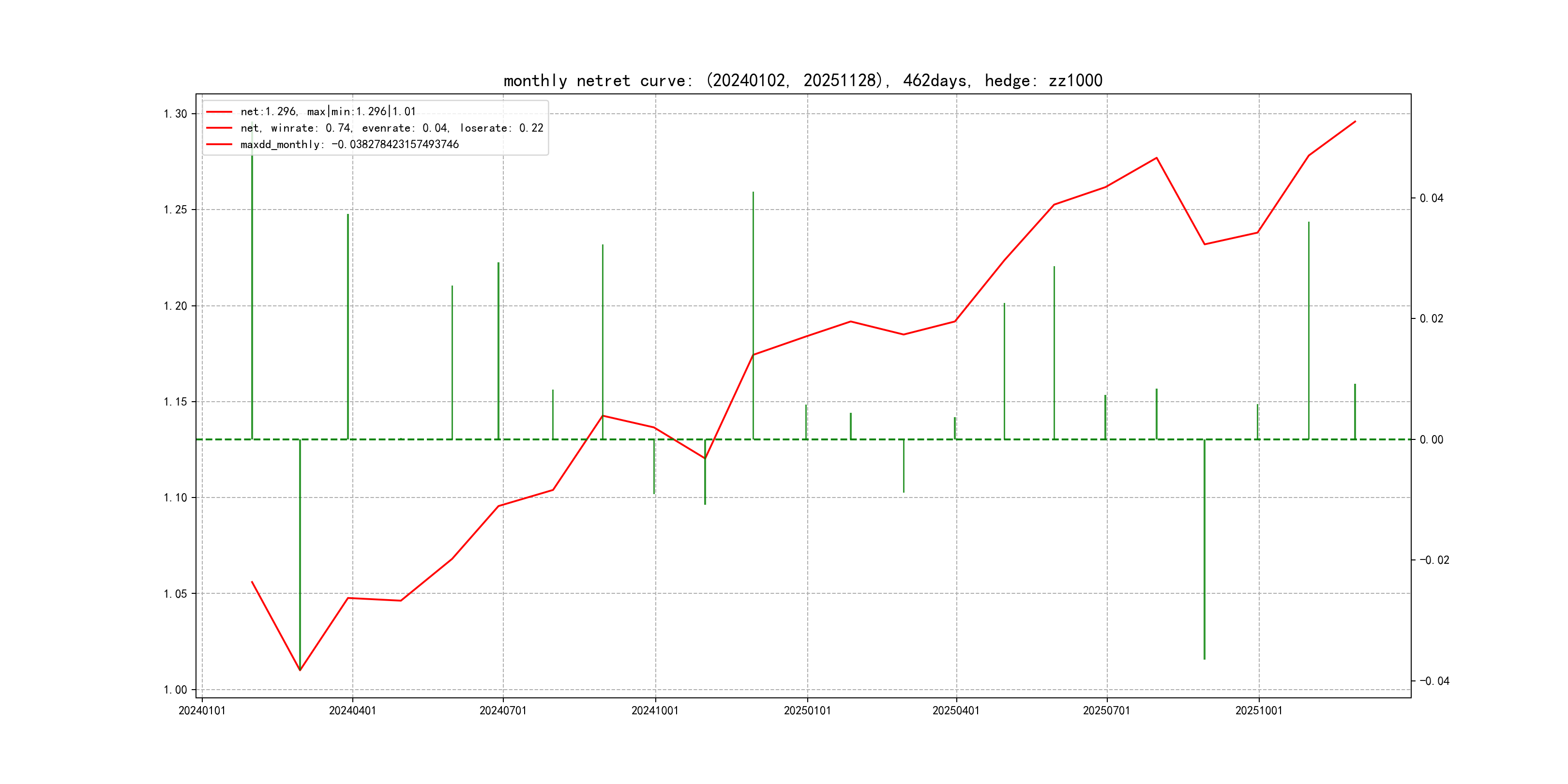Click the 20240401 x-axis label

coord(352,710)
